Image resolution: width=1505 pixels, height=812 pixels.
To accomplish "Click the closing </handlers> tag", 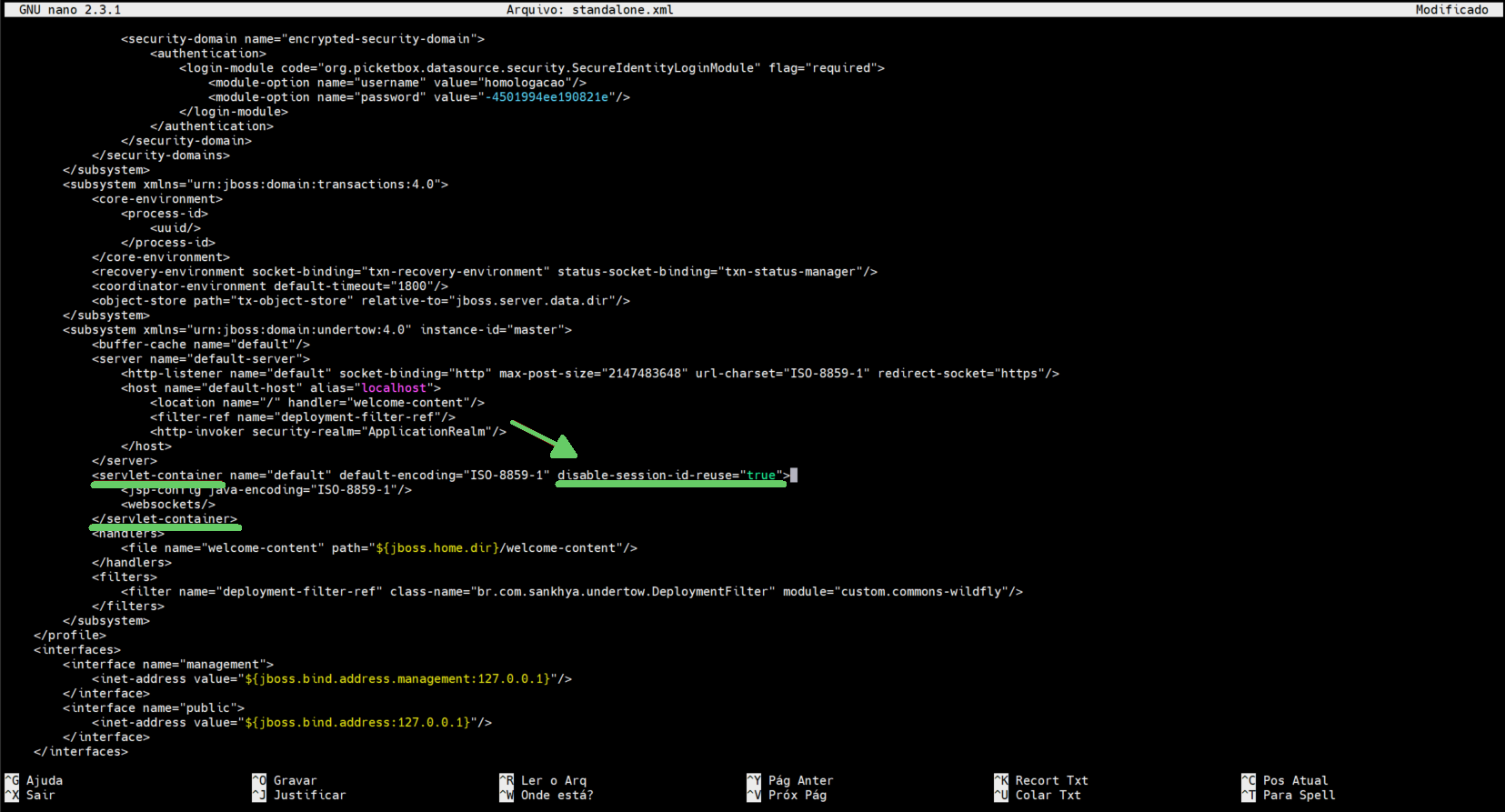I will 132,563.
